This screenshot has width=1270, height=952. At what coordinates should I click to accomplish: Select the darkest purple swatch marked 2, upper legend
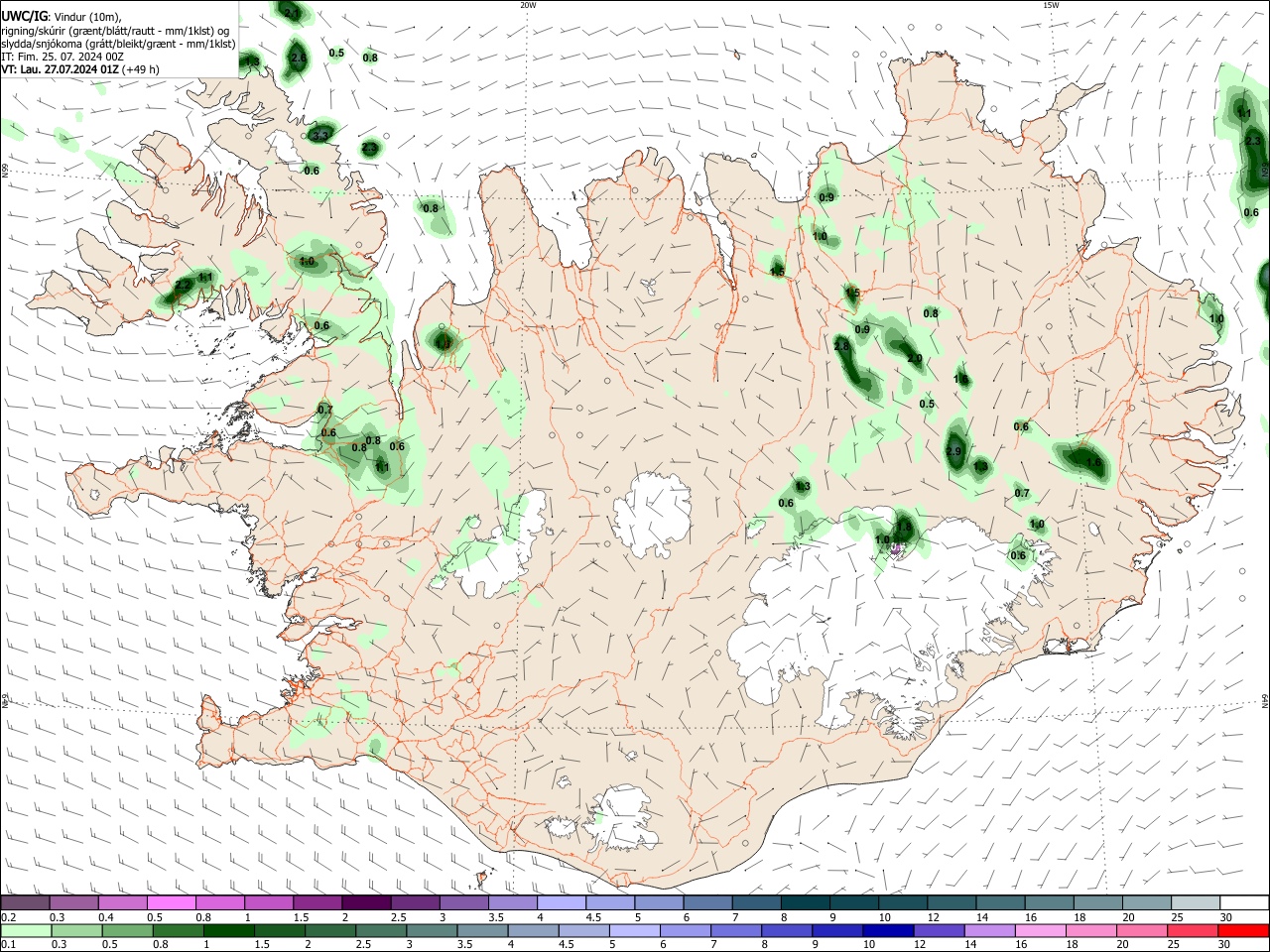[x=365, y=903]
